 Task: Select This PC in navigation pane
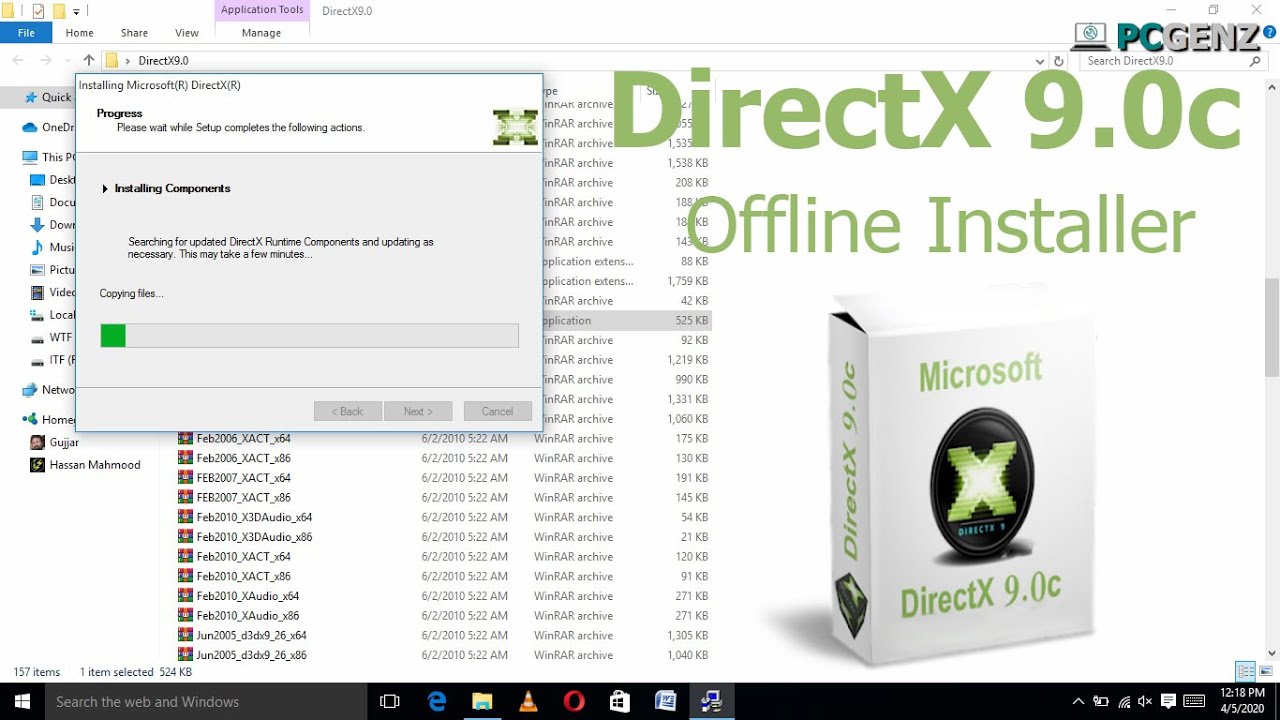[x=49, y=157]
